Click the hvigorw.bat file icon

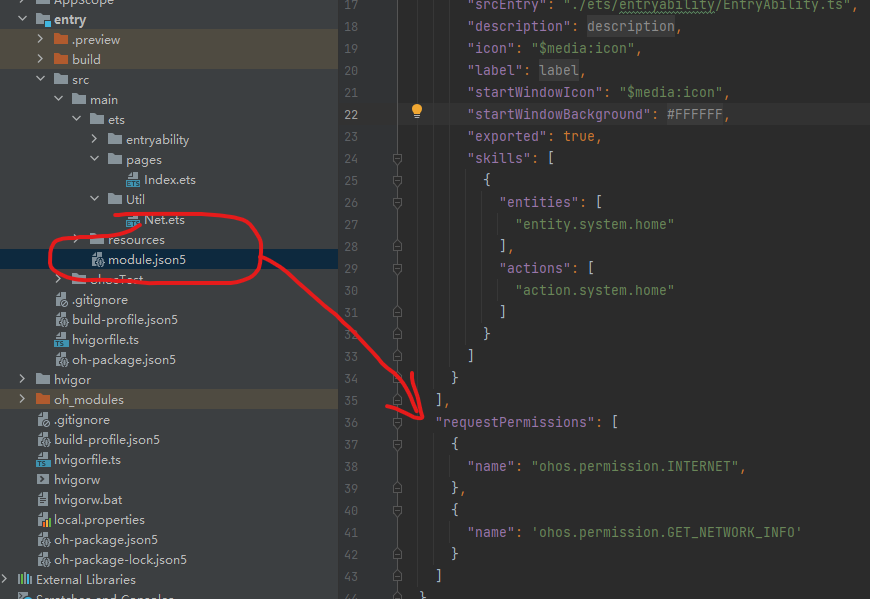44,500
